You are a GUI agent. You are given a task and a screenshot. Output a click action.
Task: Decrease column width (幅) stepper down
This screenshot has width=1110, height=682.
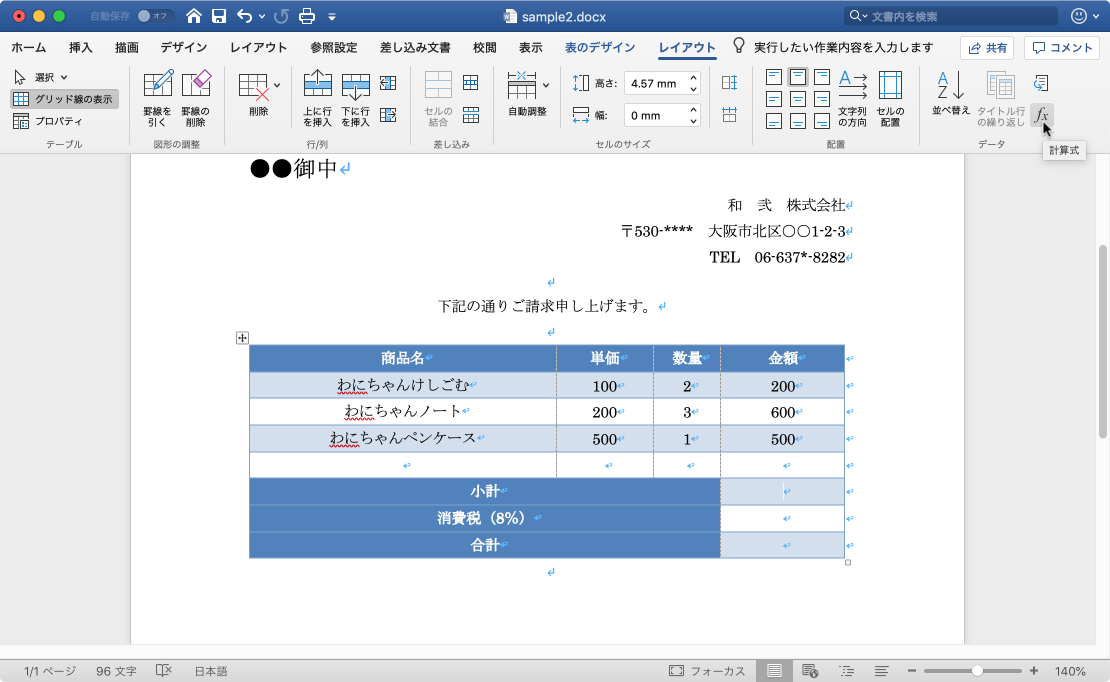[x=694, y=120]
